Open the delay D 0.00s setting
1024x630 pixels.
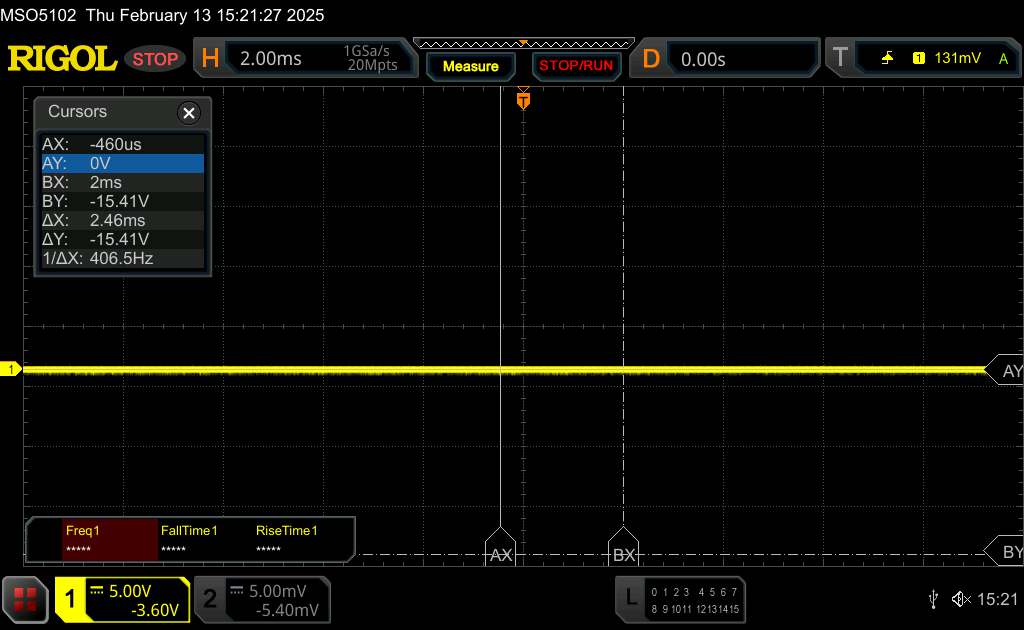point(725,58)
